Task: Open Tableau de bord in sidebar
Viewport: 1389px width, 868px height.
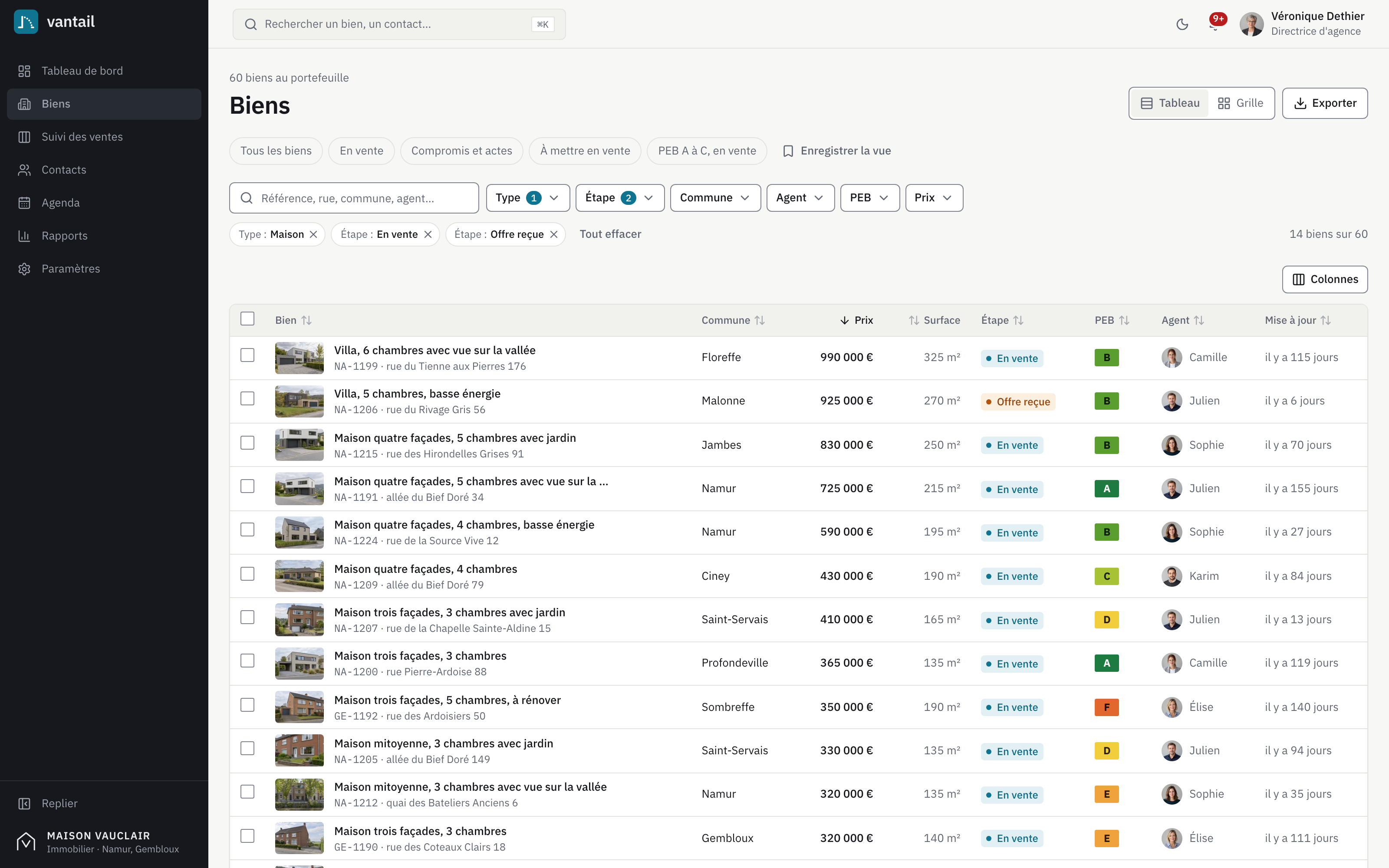Action: coord(104,71)
